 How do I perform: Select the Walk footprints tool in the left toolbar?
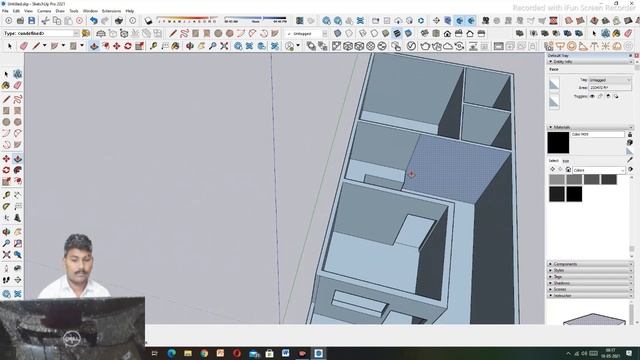tap(6, 280)
